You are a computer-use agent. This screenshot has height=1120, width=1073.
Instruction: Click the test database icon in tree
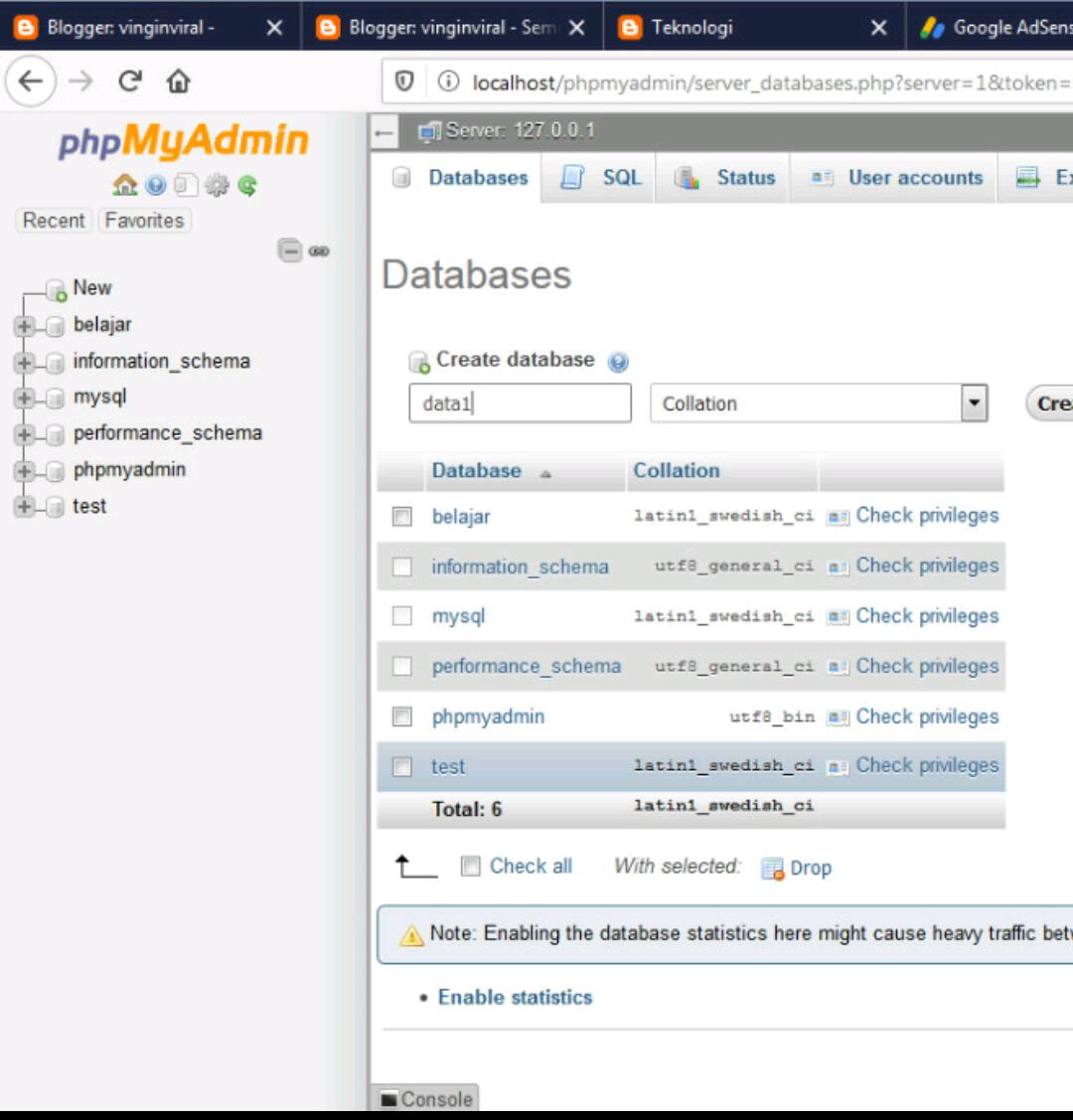pos(55,507)
